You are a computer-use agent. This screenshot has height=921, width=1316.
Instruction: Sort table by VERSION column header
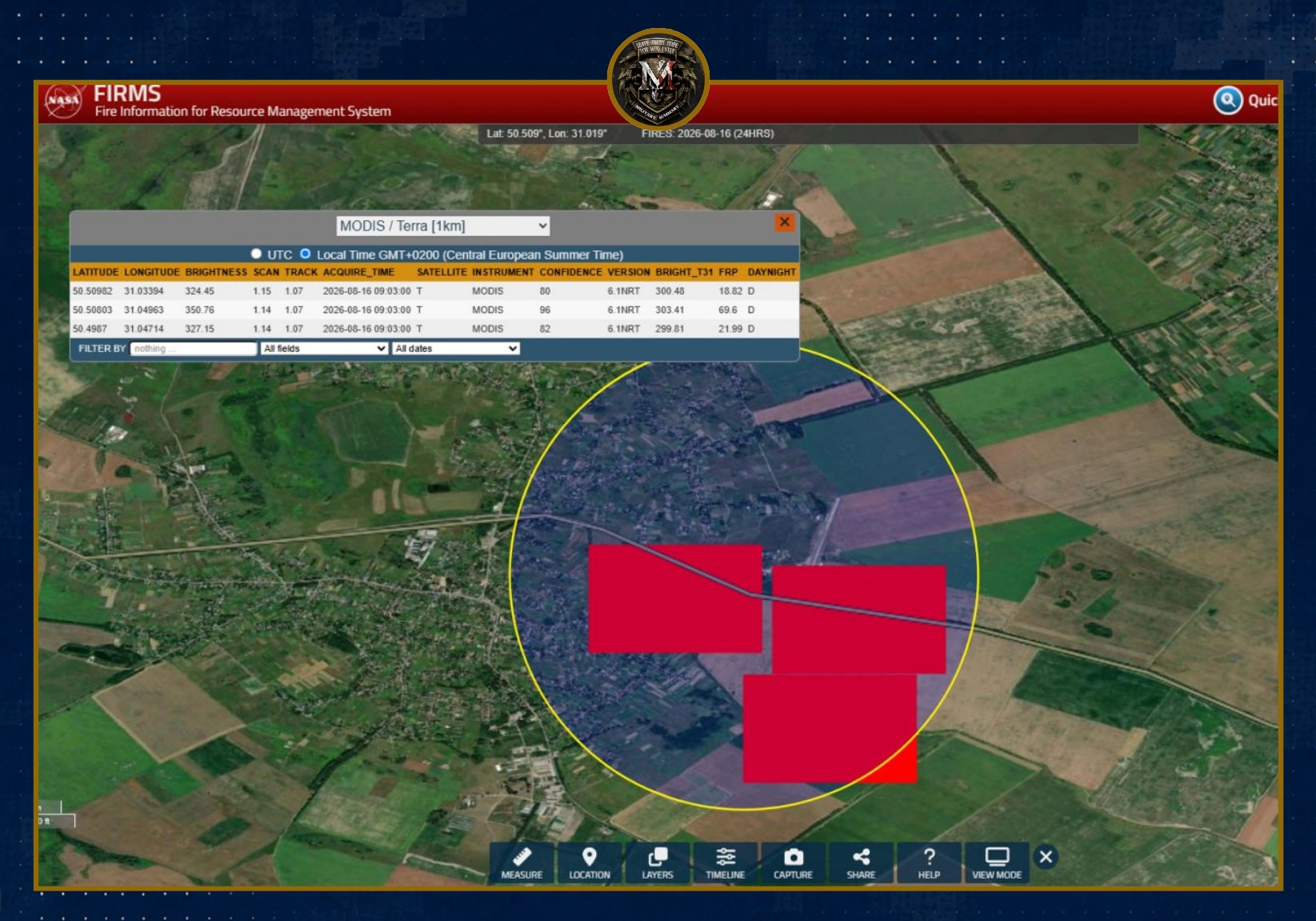coord(629,272)
